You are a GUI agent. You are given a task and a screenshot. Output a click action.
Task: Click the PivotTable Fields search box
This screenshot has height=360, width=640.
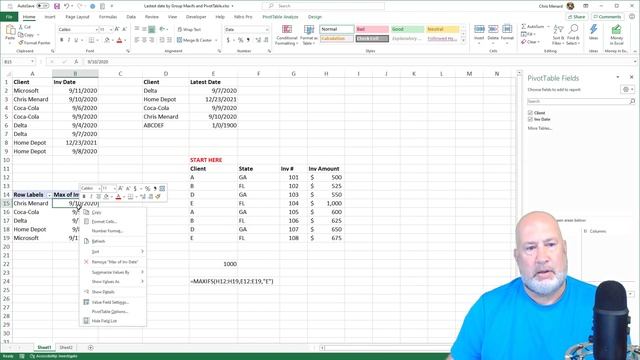click(x=580, y=101)
